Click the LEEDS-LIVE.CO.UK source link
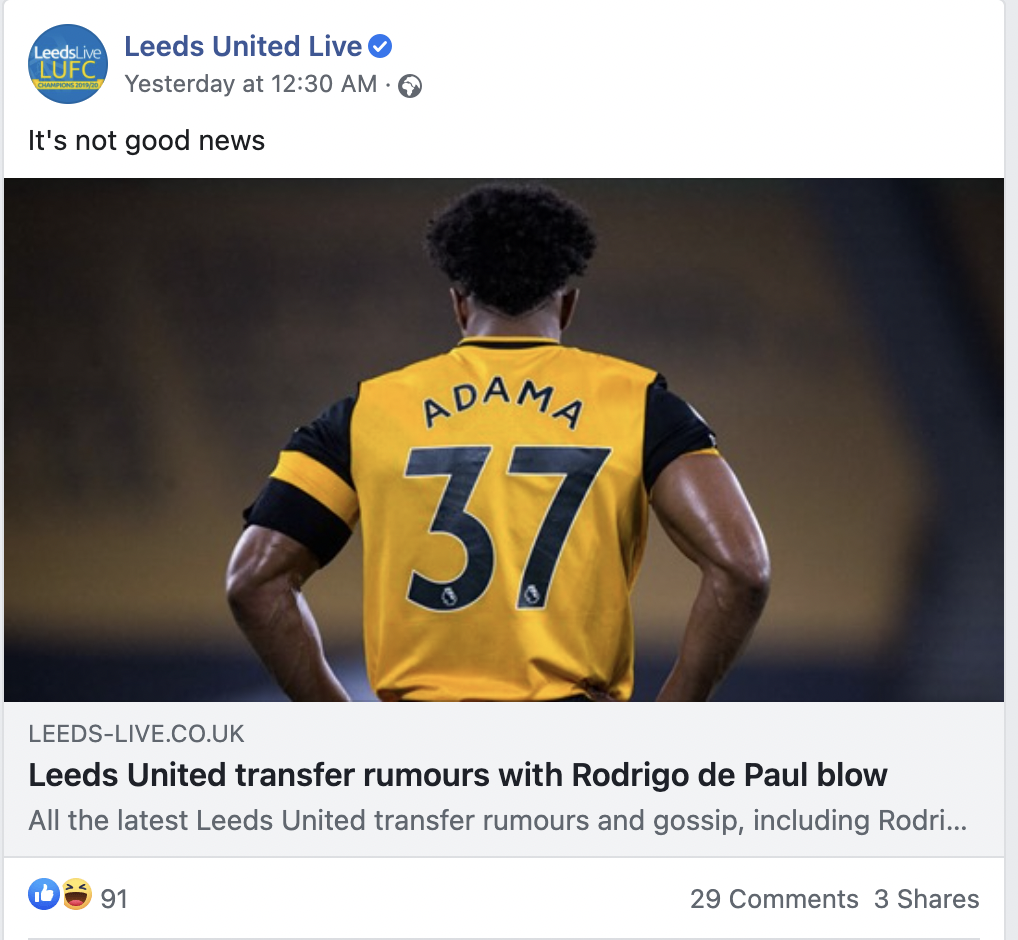Viewport: 1018px width, 940px height. [136, 734]
